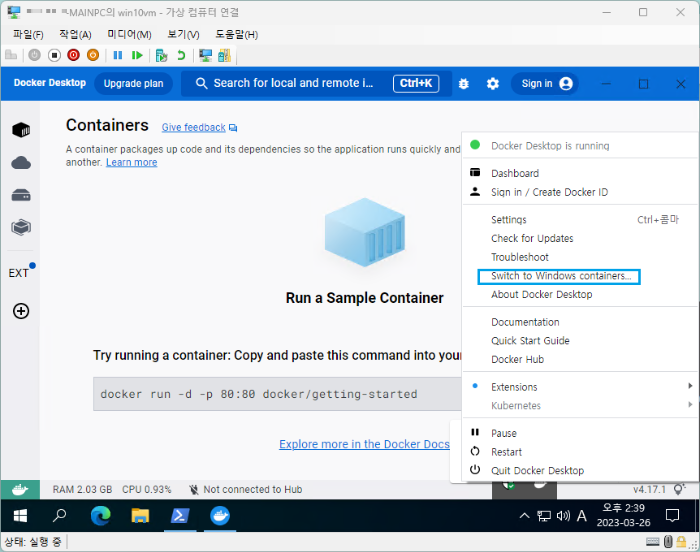Open the Learn more link
This screenshot has width=700, height=552.
click(x=132, y=163)
